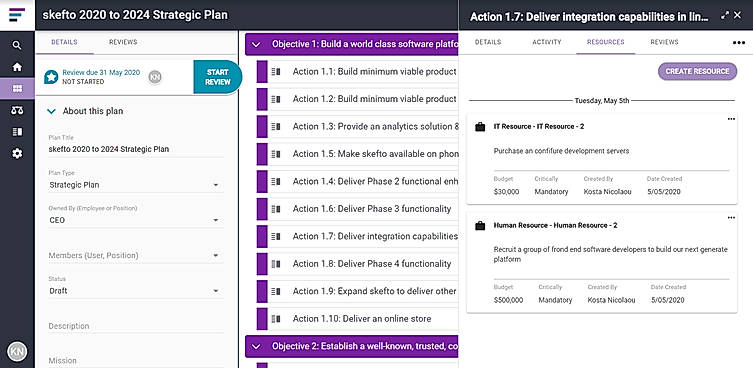The image size is (753, 368).
Task: Open search from the left sidebar
Action: pos(17,46)
